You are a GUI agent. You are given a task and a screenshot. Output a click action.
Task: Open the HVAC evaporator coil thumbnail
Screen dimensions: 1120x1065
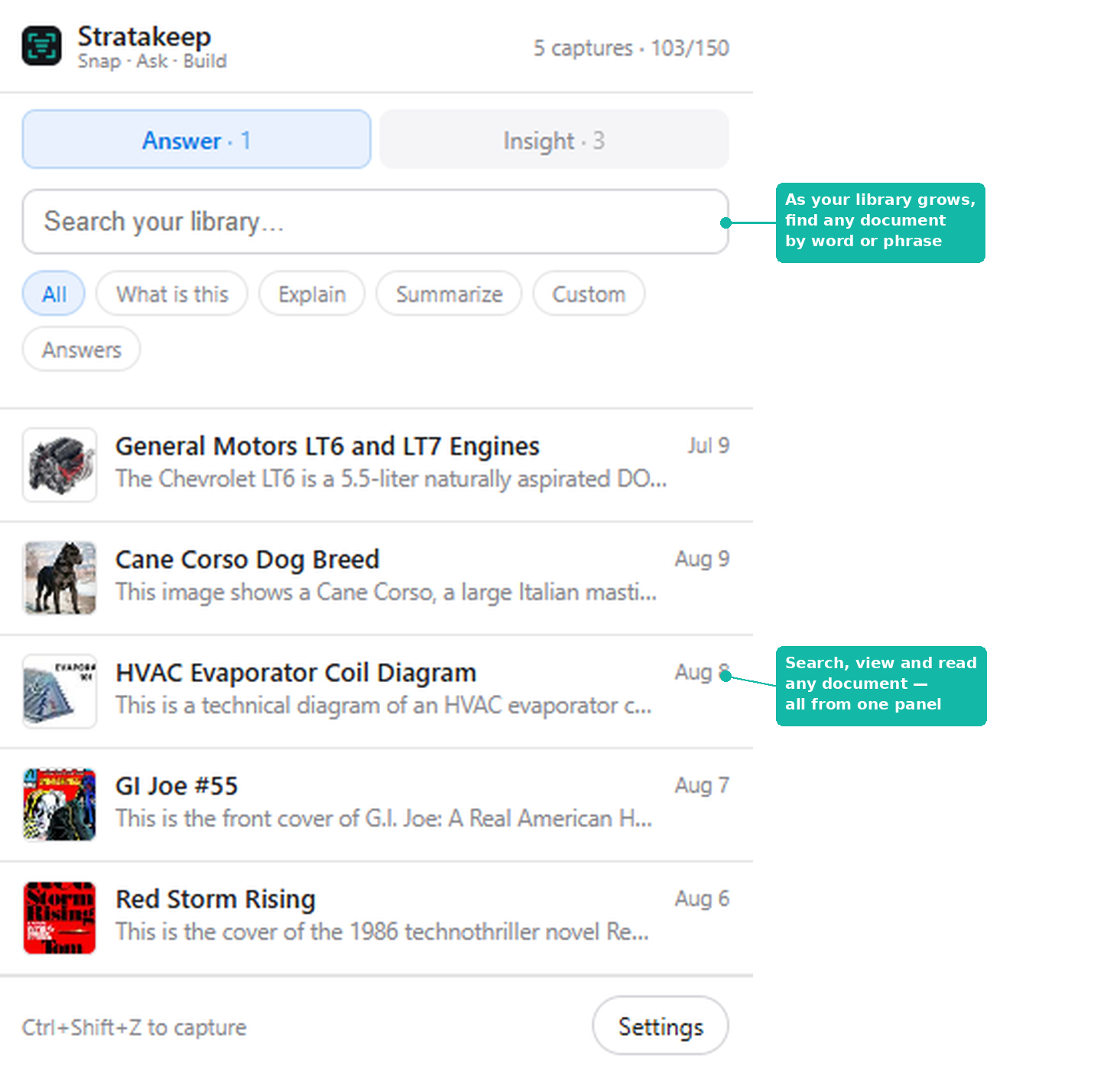[x=60, y=691]
